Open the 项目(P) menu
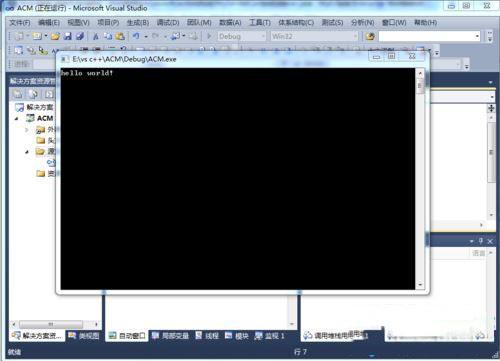500x361 pixels. (108, 23)
